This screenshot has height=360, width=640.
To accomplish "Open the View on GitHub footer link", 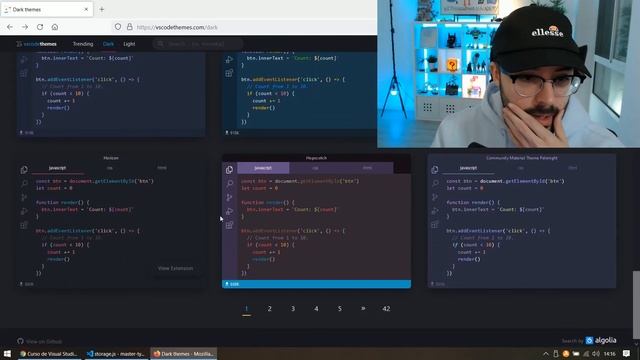I will point(40,341).
